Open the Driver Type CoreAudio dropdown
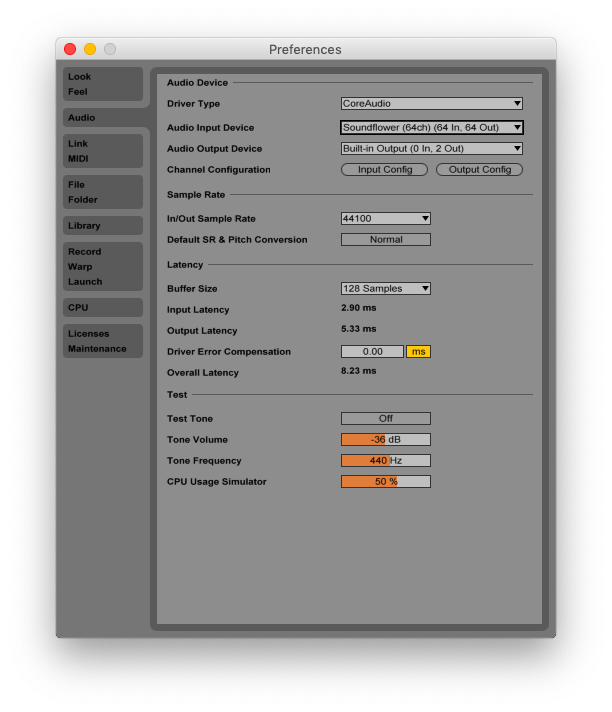The height and width of the screenshot is (712, 612). [x=432, y=104]
